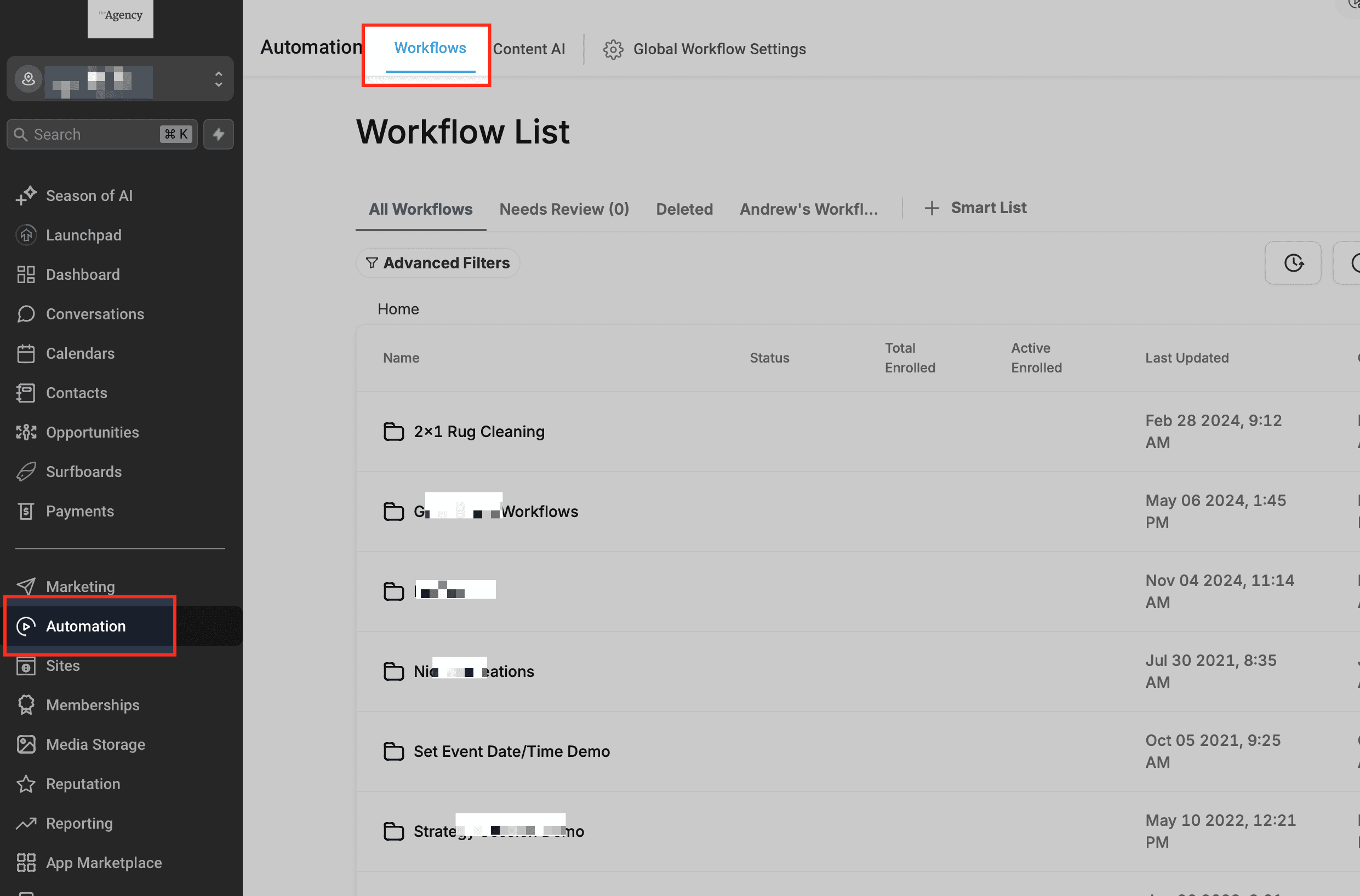Switch to the Workflows tab
This screenshot has height=896, width=1360.
[x=430, y=48]
